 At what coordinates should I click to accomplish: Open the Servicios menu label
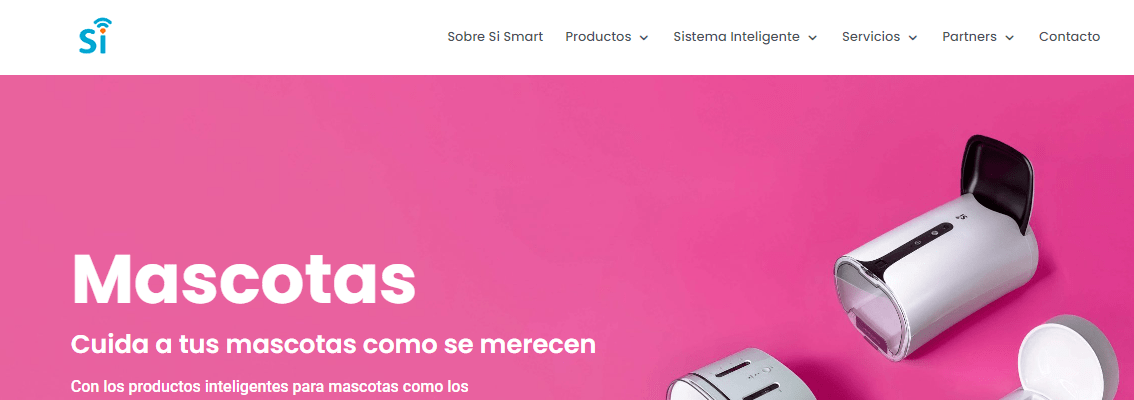[871, 37]
